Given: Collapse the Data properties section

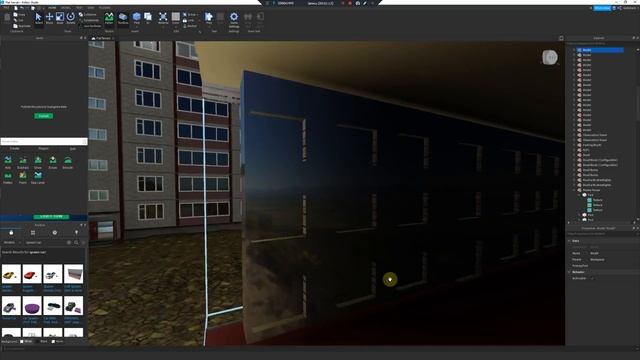Looking at the screenshot, I should point(570,241).
